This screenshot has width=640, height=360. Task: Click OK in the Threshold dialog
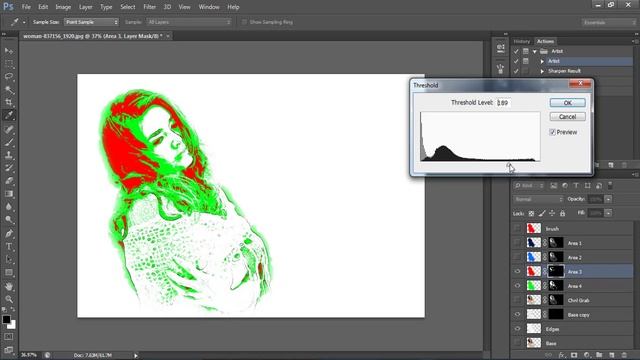pyautogui.click(x=567, y=103)
